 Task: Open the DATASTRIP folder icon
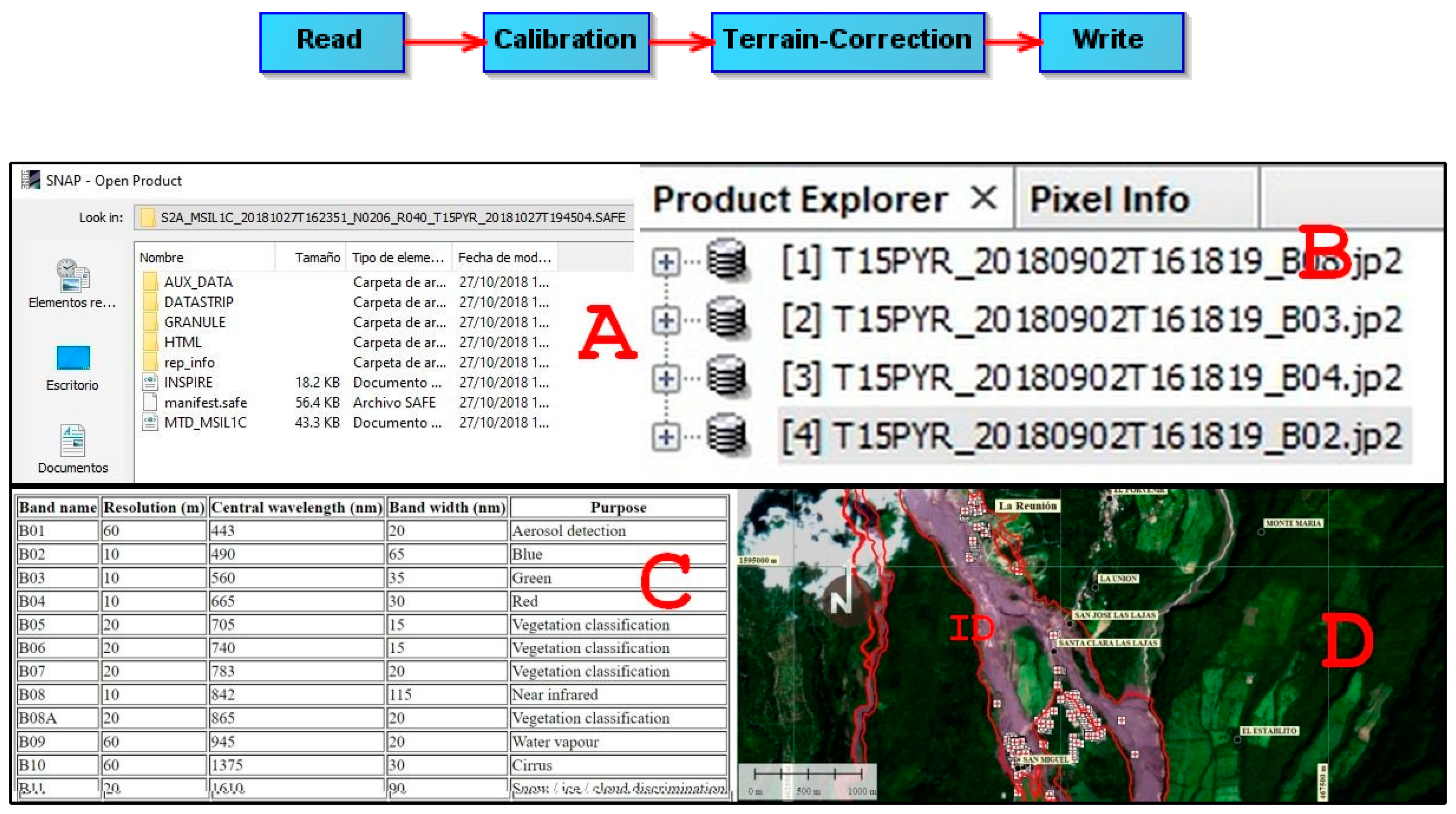click(150, 302)
